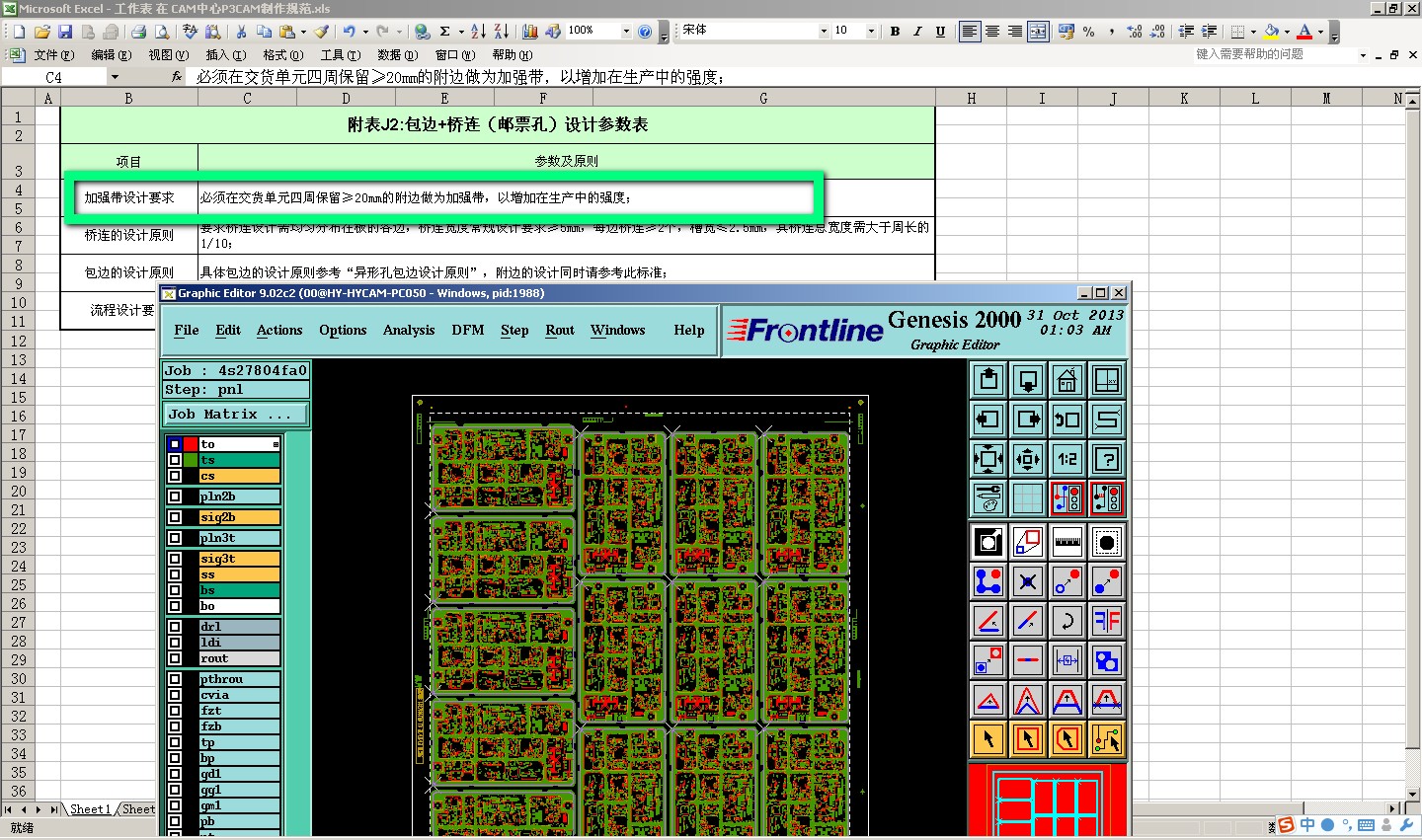Screen dimensions: 1422x840
Task: Click the Genesis pan down icon
Action: pos(1028,380)
